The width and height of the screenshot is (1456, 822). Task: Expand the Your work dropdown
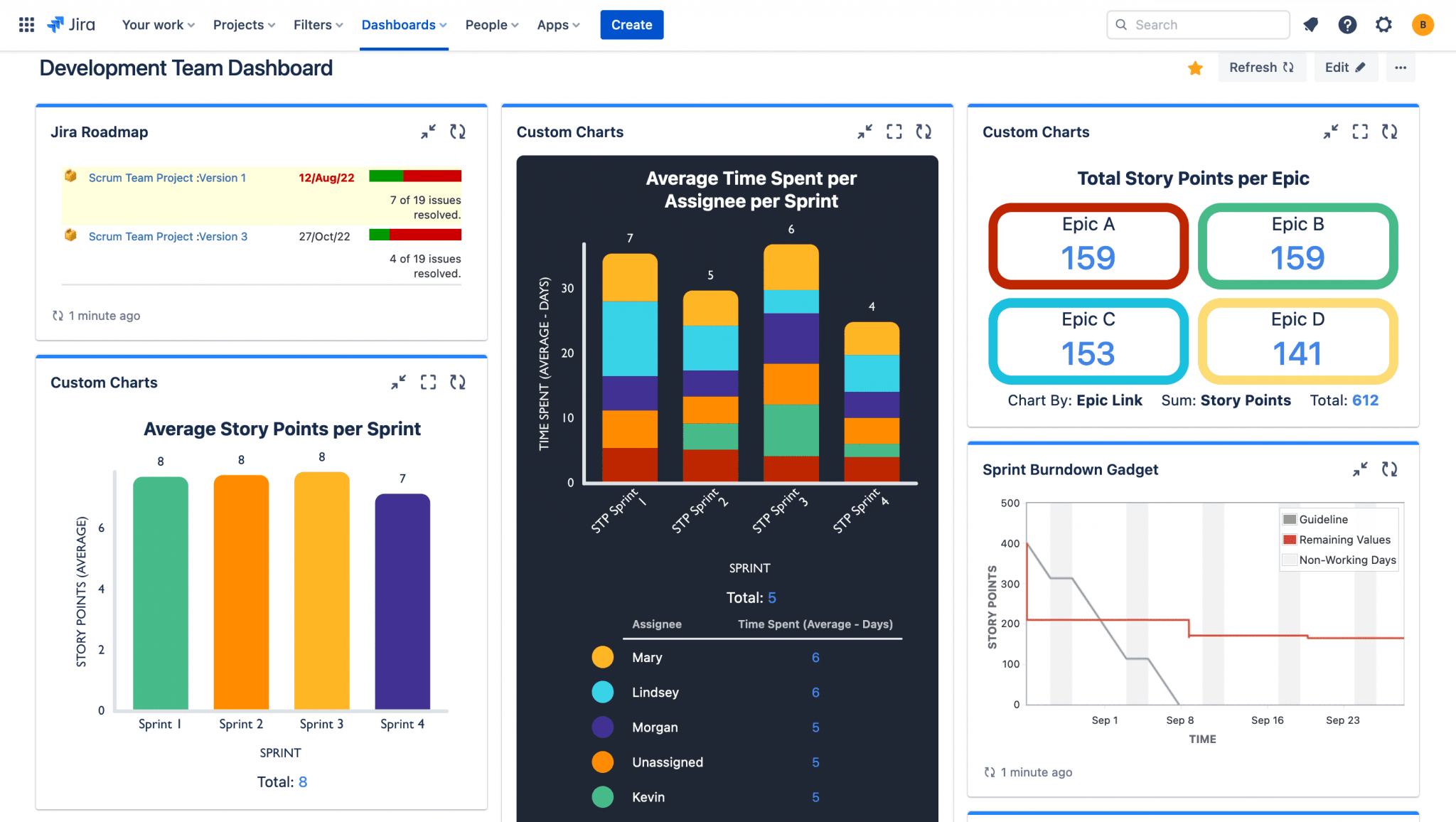158,25
